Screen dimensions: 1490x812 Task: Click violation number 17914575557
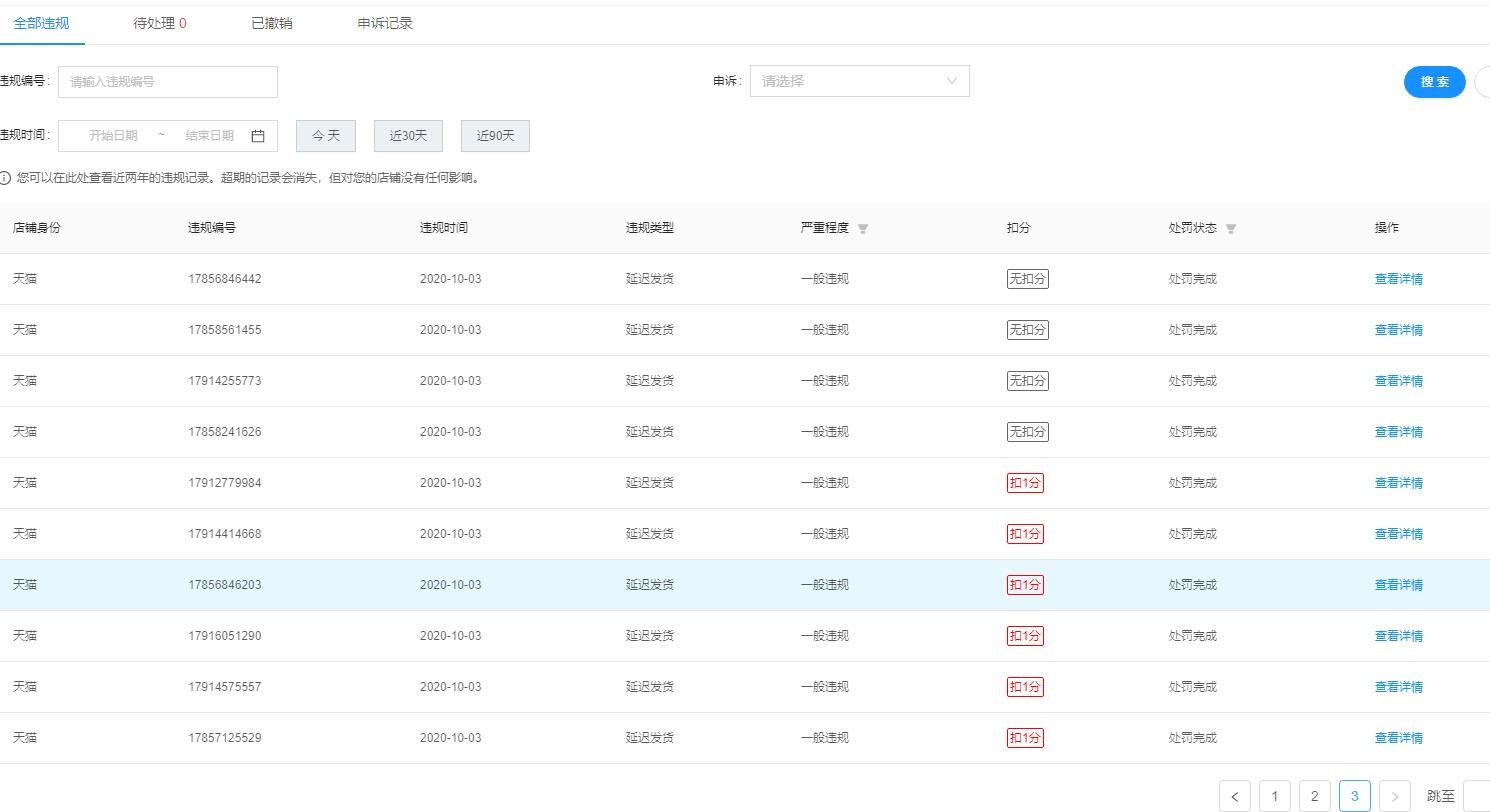225,687
